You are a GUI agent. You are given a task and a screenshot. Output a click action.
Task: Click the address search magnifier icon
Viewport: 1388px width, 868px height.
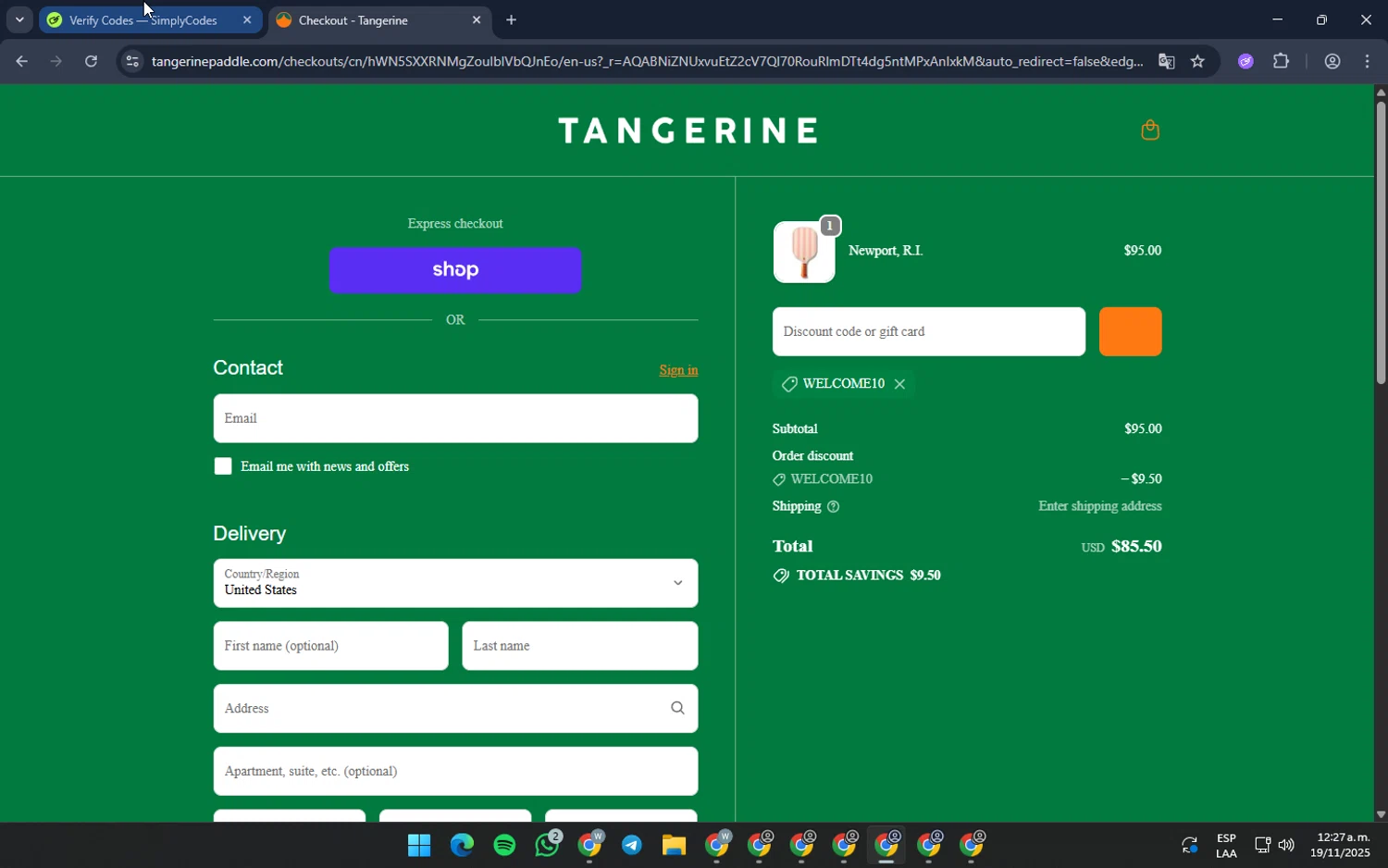pyautogui.click(x=677, y=709)
